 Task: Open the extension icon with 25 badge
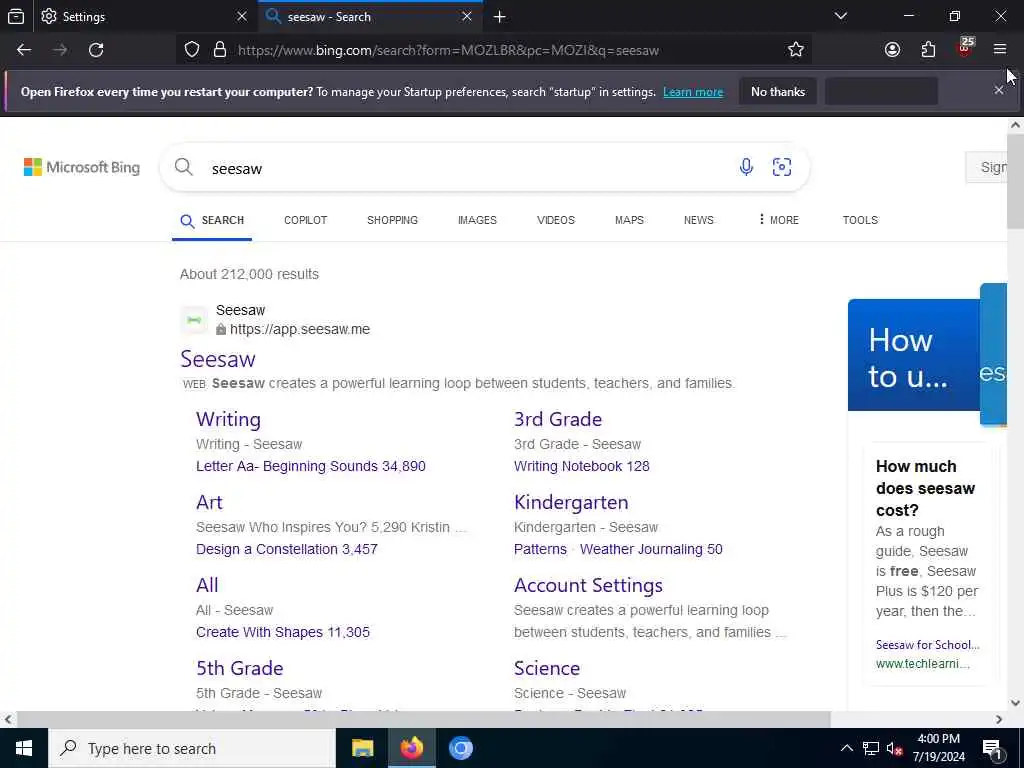coord(965,48)
